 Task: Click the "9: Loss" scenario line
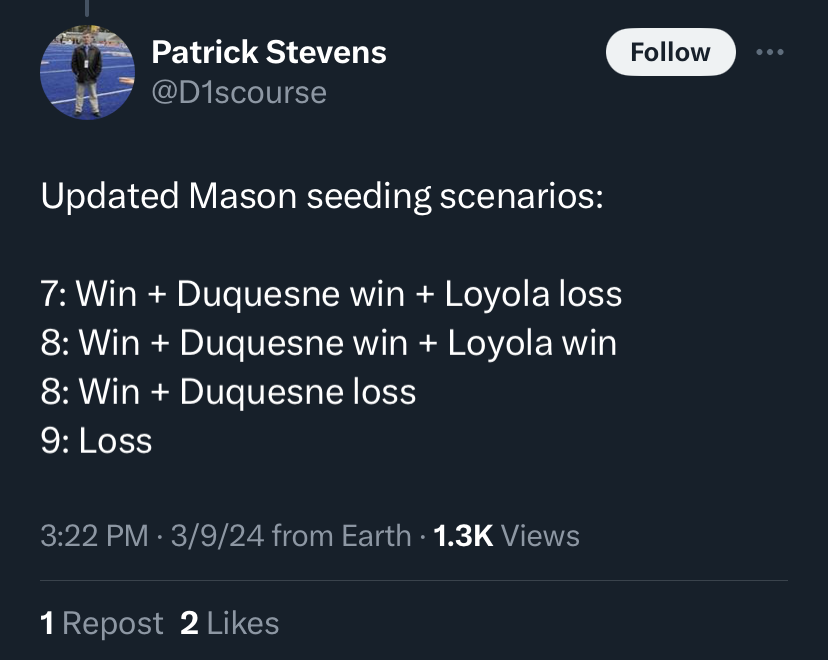[96, 441]
